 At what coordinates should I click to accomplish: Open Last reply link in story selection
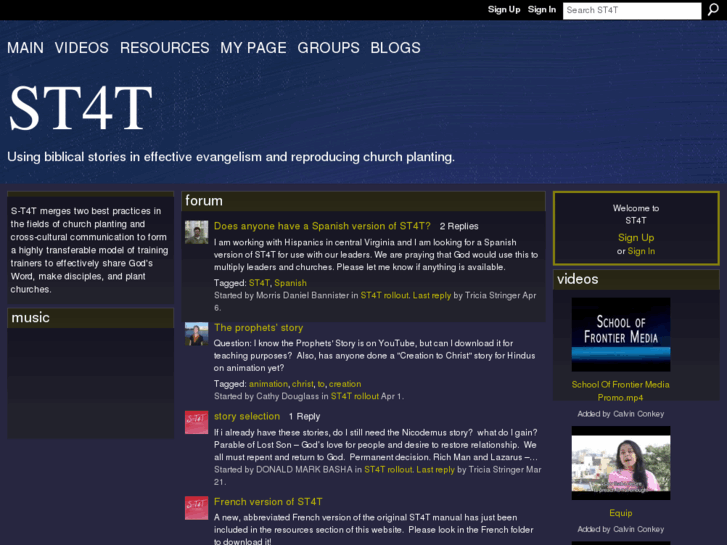point(435,469)
